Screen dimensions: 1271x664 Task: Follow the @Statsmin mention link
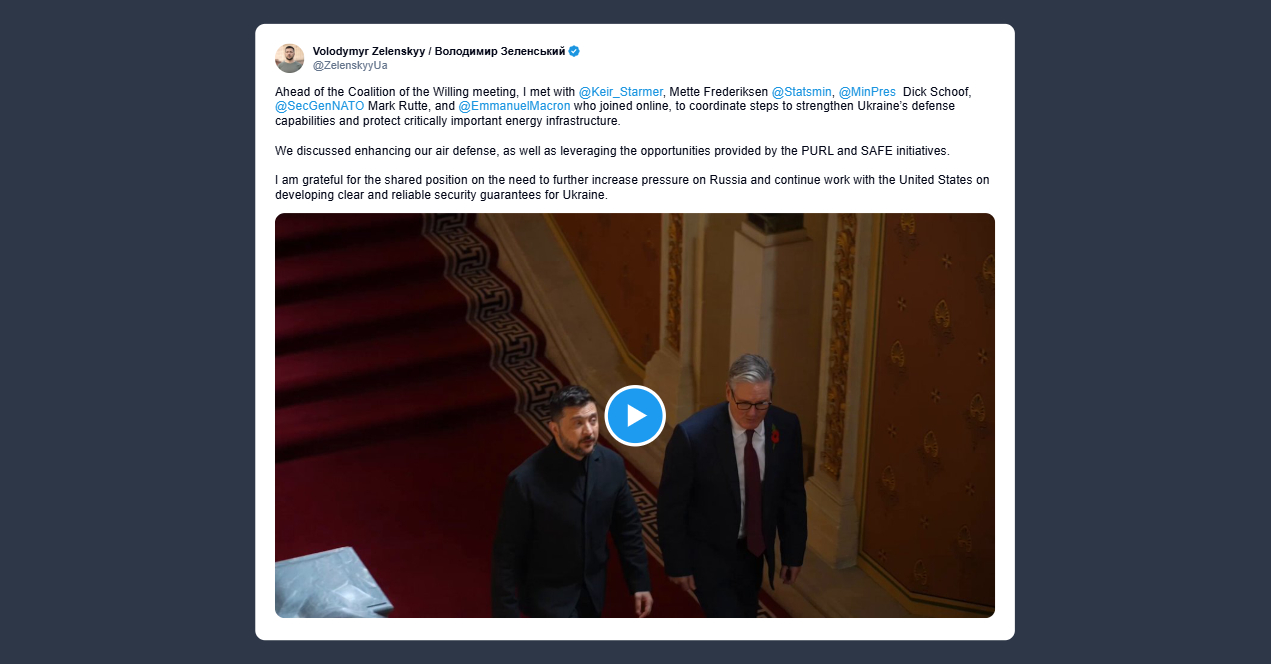[x=801, y=92]
